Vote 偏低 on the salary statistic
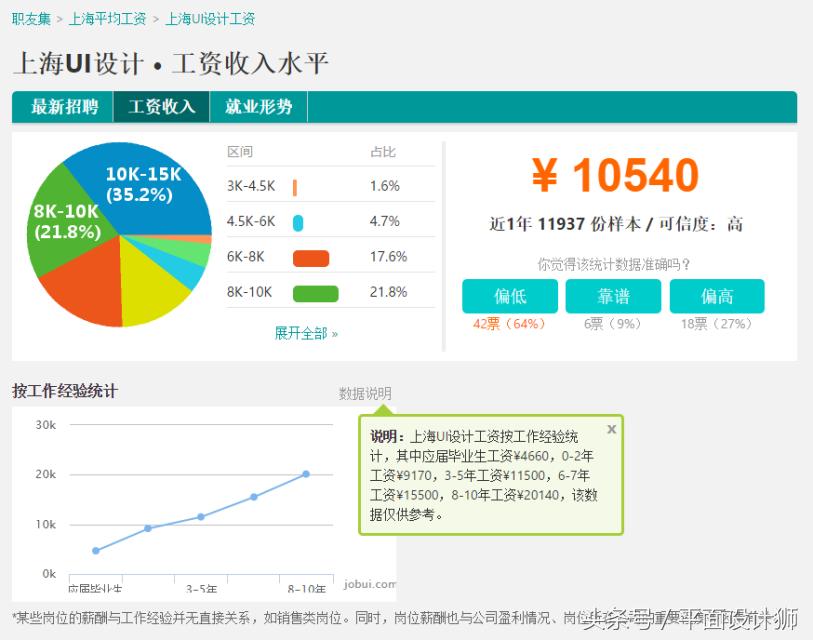The height and width of the screenshot is (640, 813). pos(509,296)
